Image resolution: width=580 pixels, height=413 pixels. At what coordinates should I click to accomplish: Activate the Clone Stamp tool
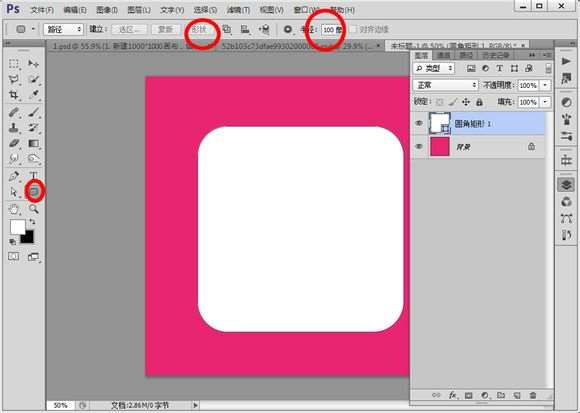(x=14, y=128)
